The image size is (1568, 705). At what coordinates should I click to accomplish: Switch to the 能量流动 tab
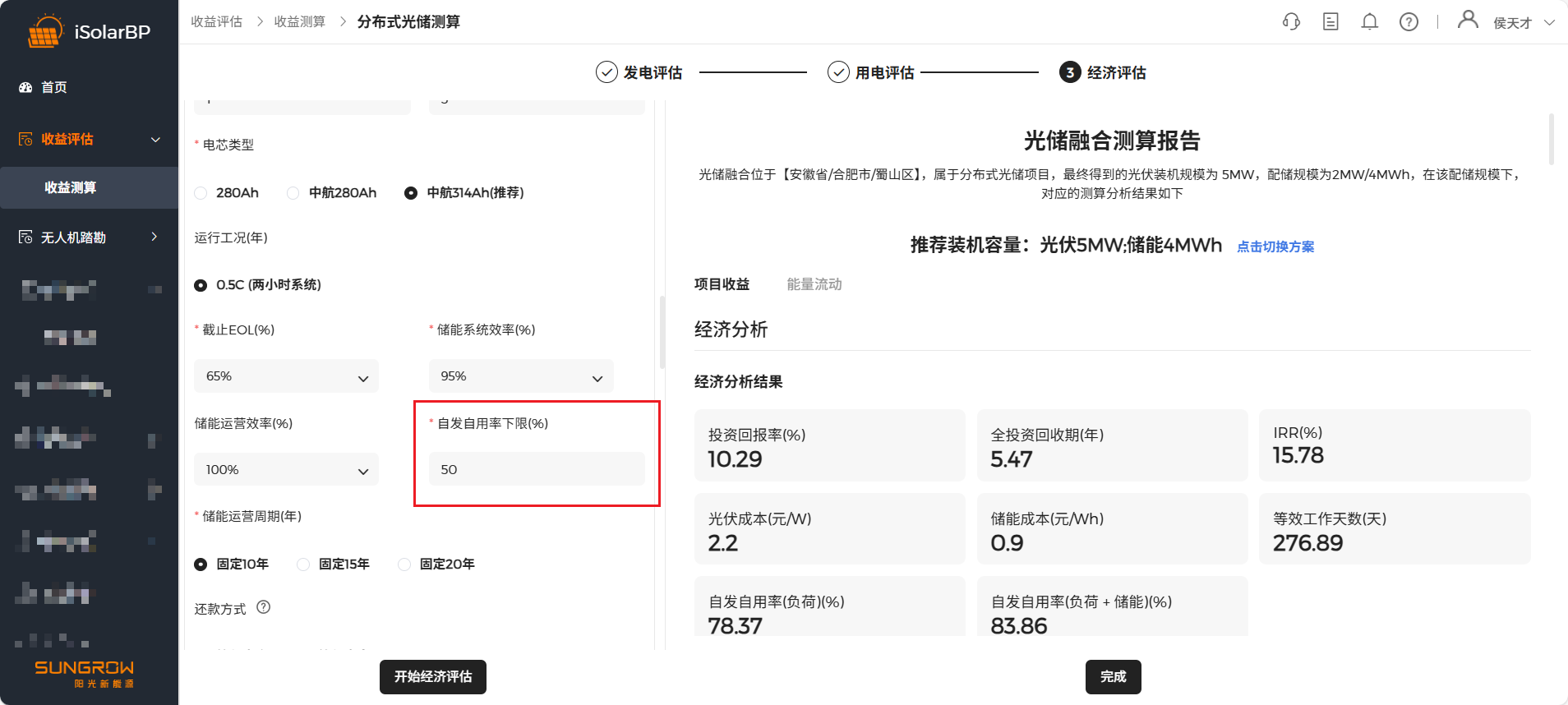[x=814, y=284]
